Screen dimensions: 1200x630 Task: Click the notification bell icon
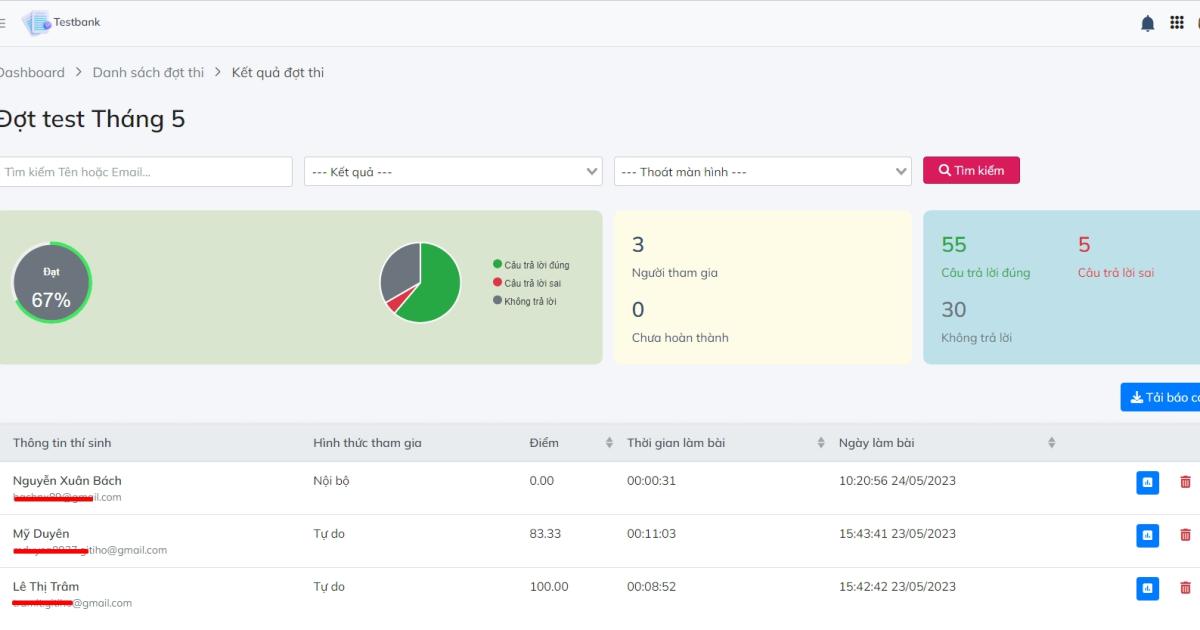tap(1147, 23)
